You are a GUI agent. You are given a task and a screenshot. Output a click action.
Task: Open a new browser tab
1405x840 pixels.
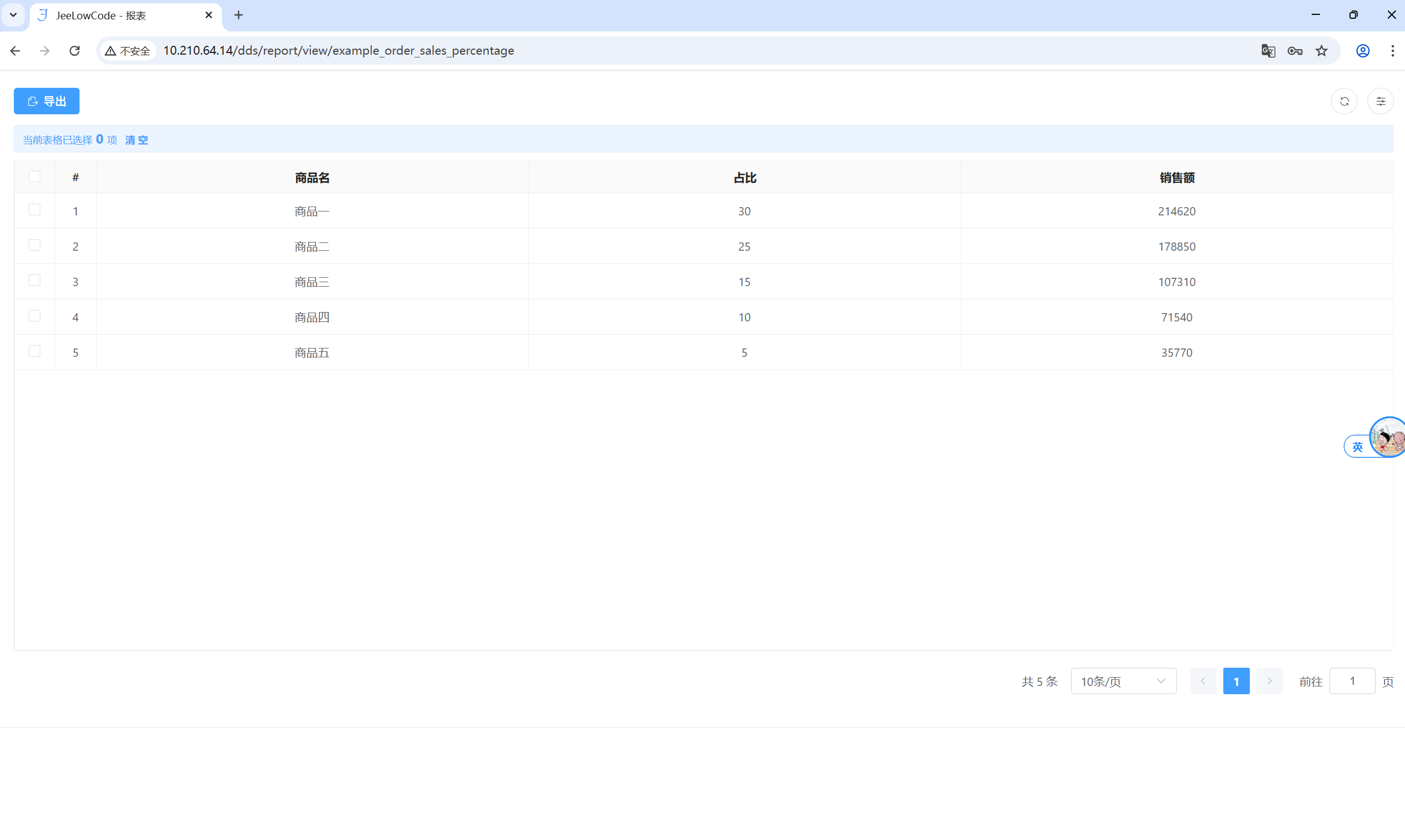point(239,15)
